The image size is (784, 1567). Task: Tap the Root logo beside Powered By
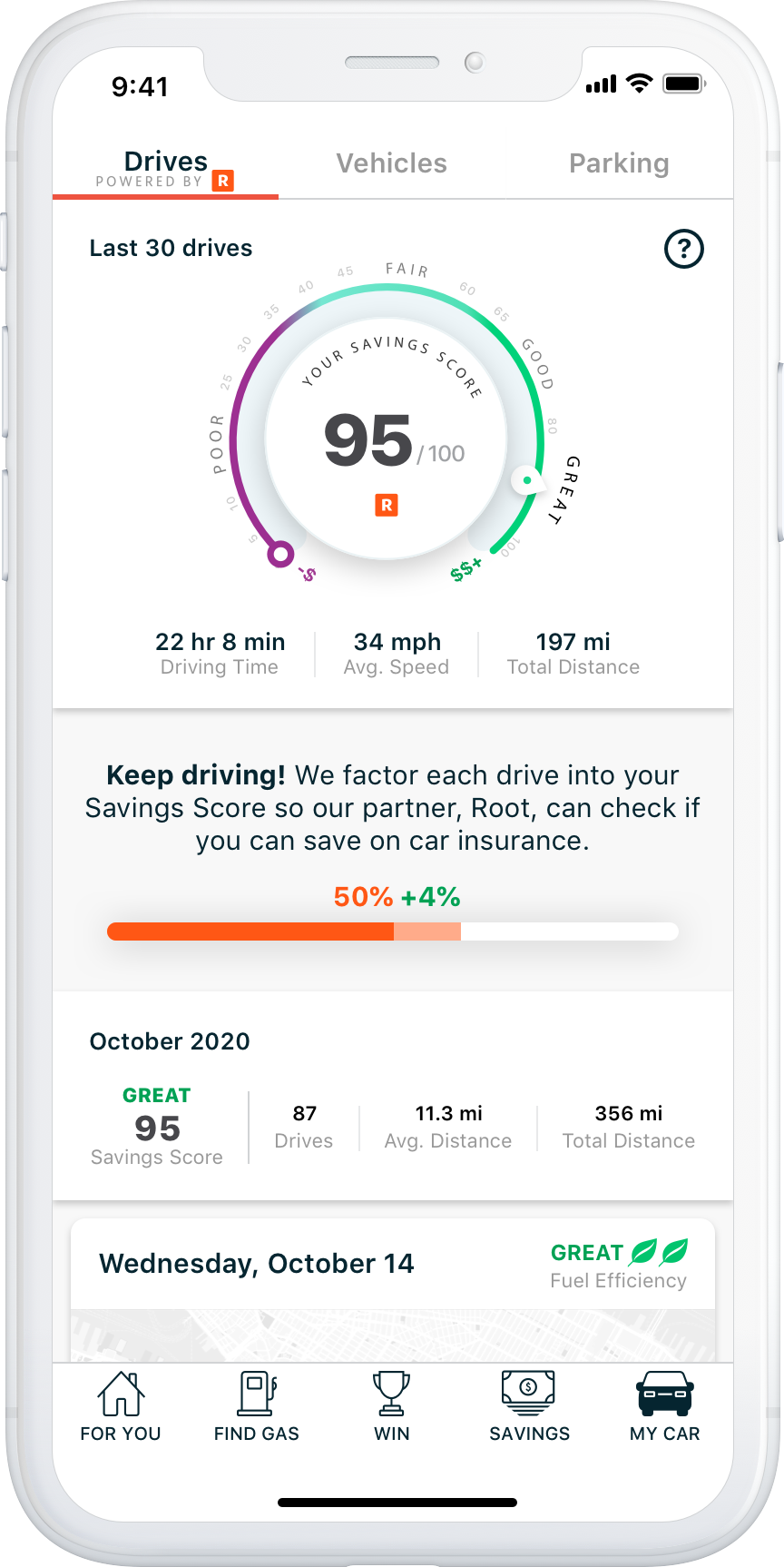(222, 181)
